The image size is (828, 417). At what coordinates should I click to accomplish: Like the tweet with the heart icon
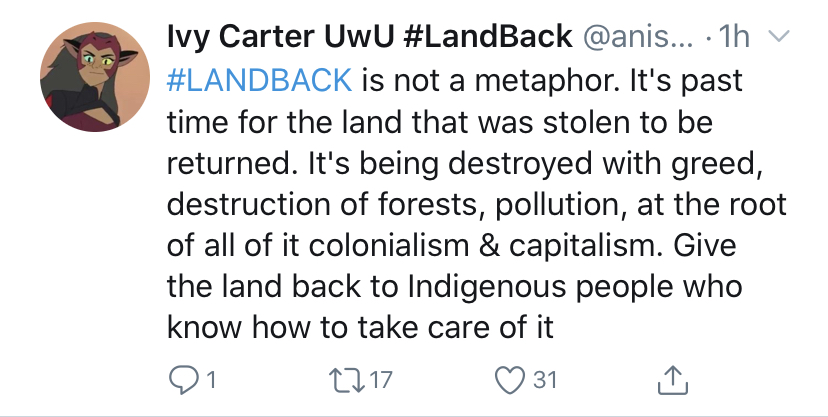[510, 380]
